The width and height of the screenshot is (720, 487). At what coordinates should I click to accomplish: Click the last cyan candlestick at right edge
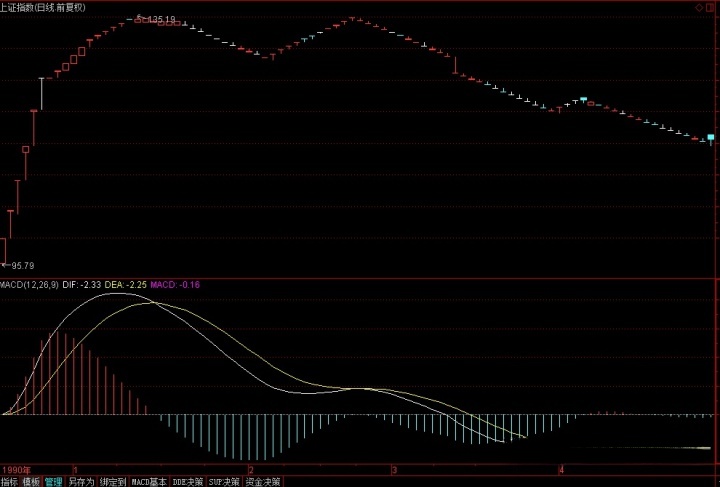[x=711, y=139]
